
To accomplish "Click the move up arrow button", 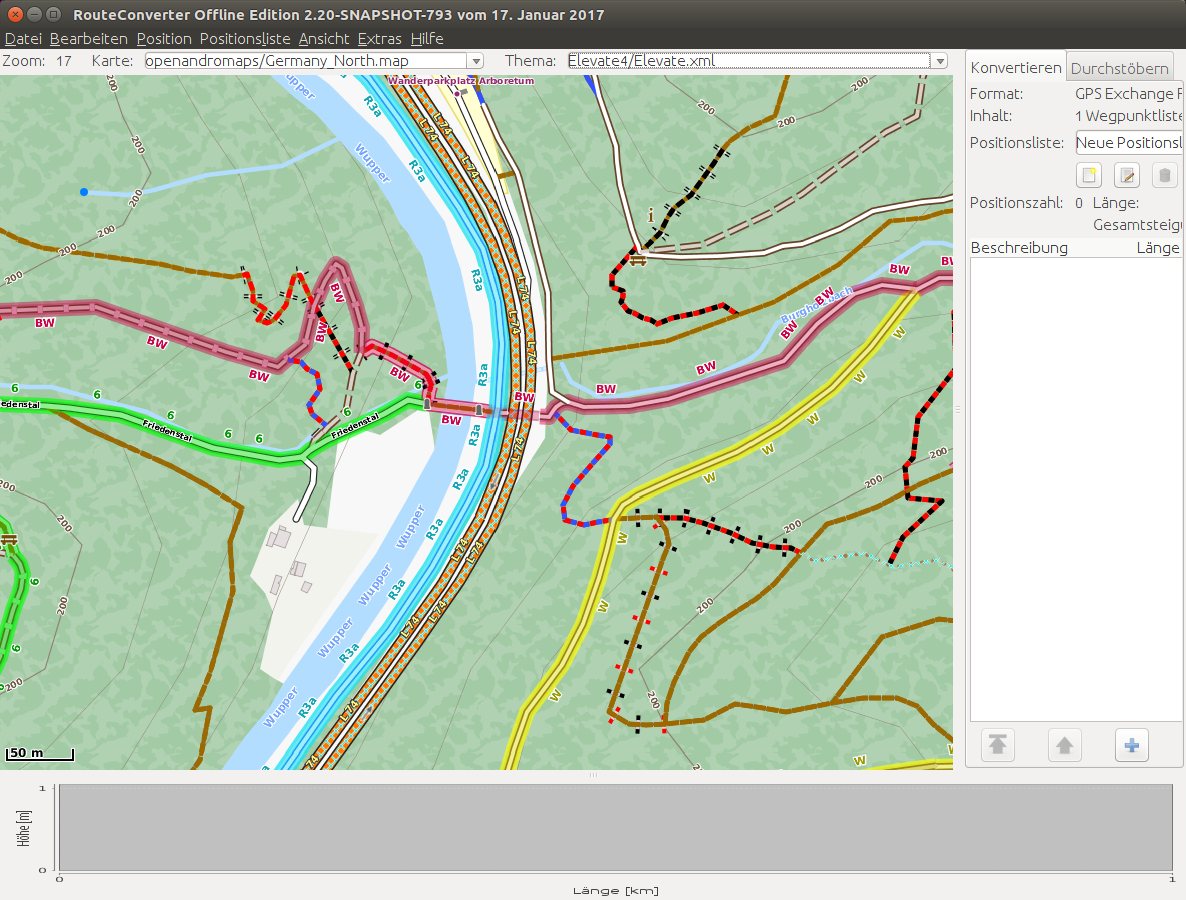I will tap(1065, 745).
